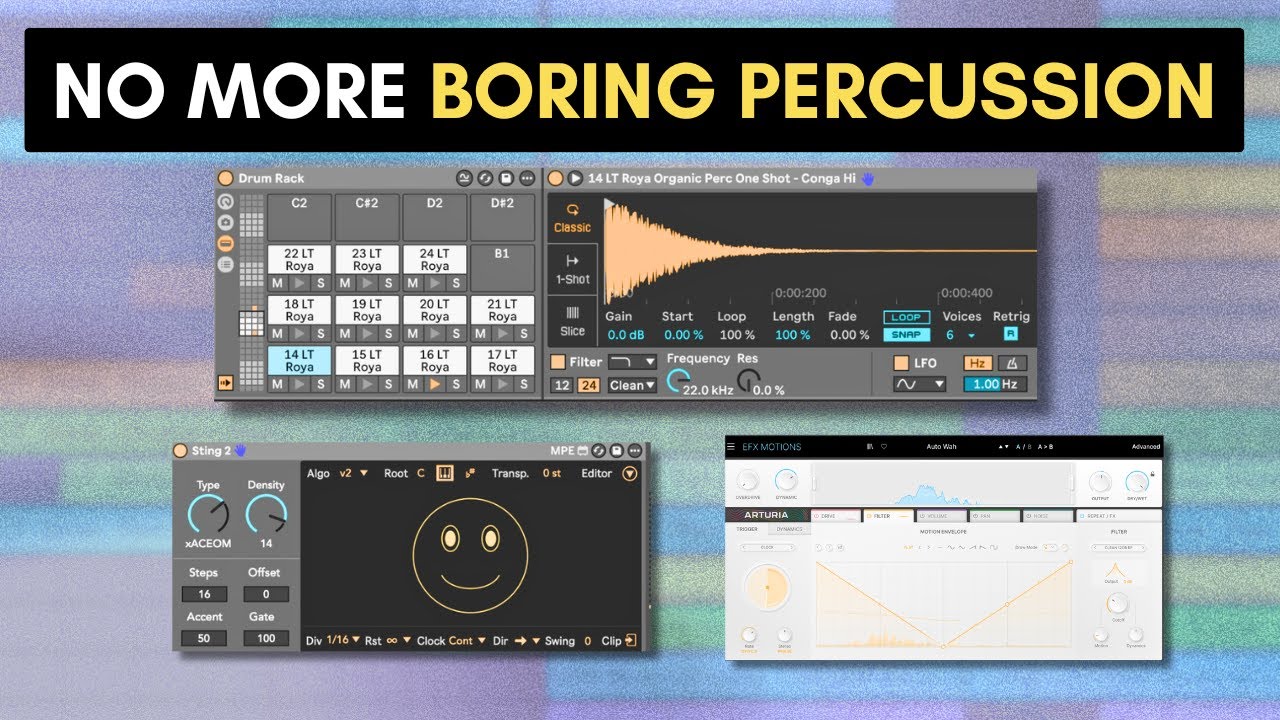Click Drum Rack hot-swap preset icon
The image size is (1280, 720).
click(x=485, y=178)
